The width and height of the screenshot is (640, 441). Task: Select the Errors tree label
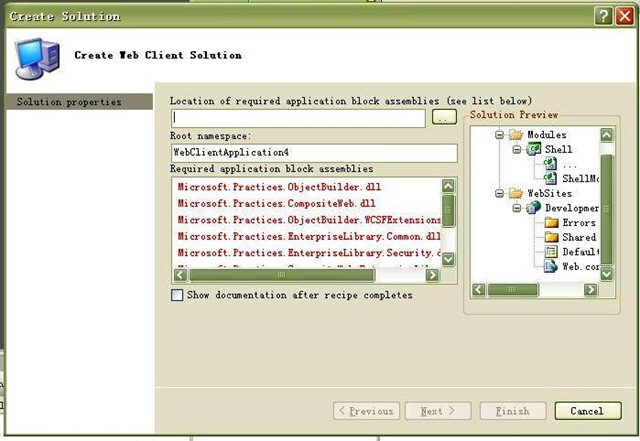[579, 223]
